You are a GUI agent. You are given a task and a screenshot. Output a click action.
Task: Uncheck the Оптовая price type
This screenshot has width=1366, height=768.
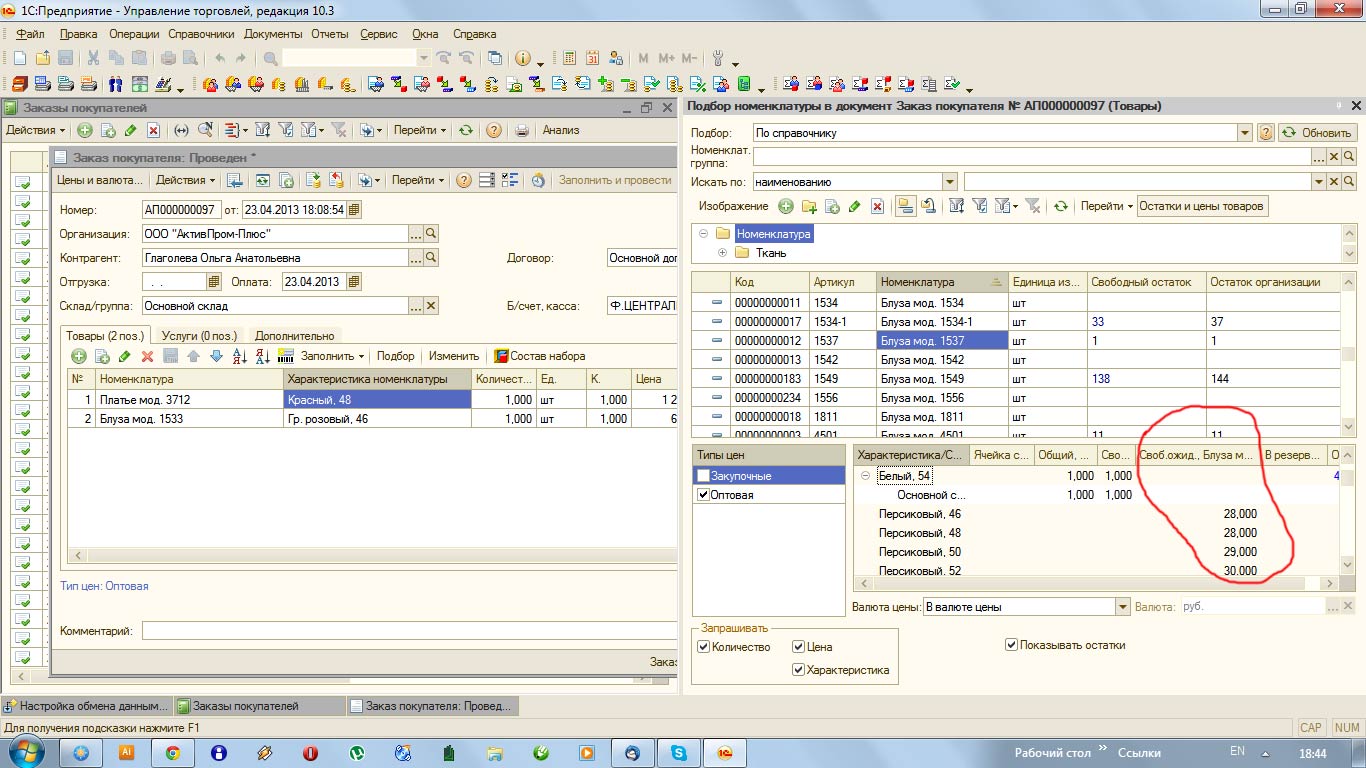coord(703,495)
